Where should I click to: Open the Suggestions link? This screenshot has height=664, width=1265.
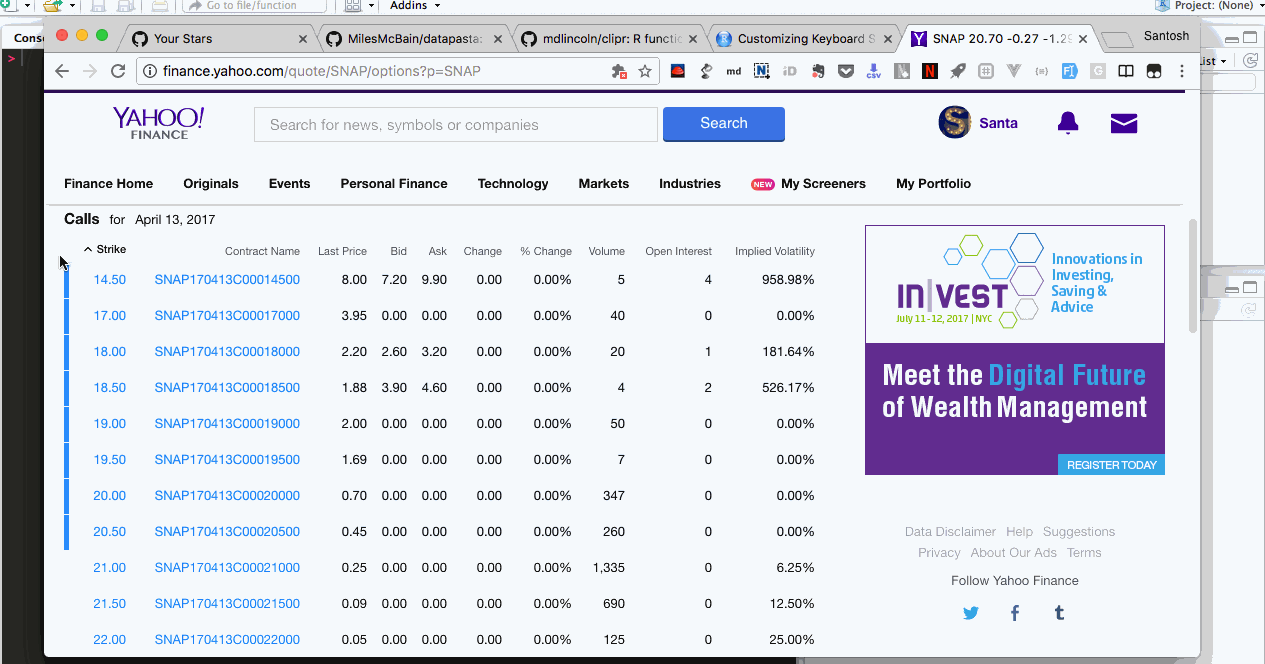pyautogui.click(x=1079, y=532)
